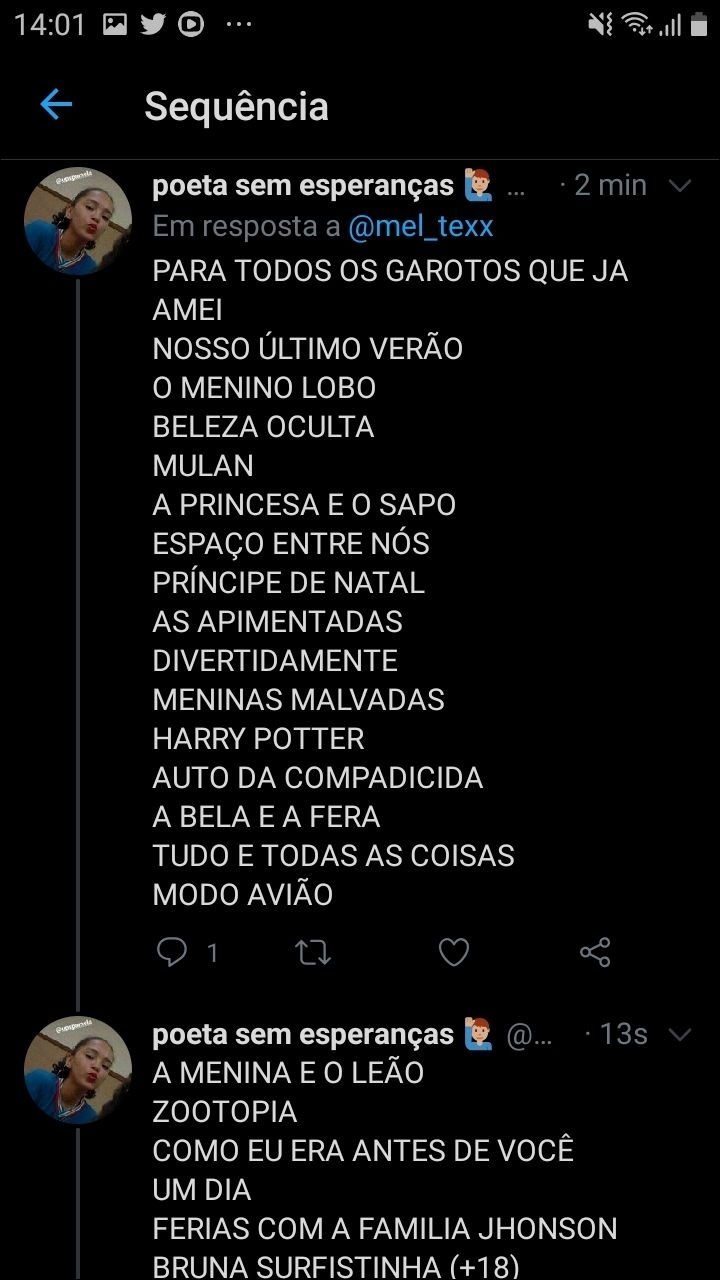Screen dimensions: 720x1280
Task: Tap the battery status icon
Action: (x=698, y=24)
